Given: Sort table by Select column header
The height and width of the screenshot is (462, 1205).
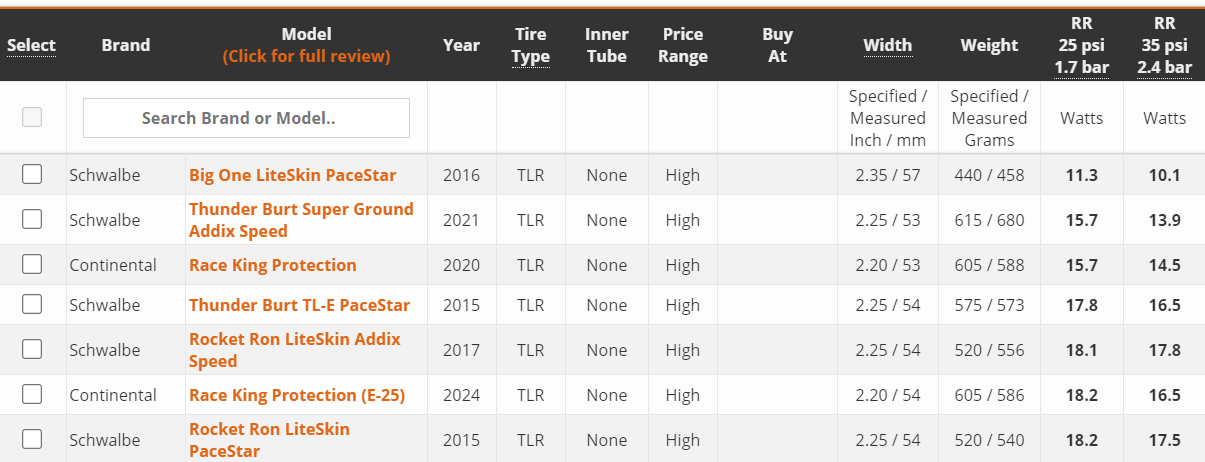Looking at the screenshot, I should pos(32,45).
